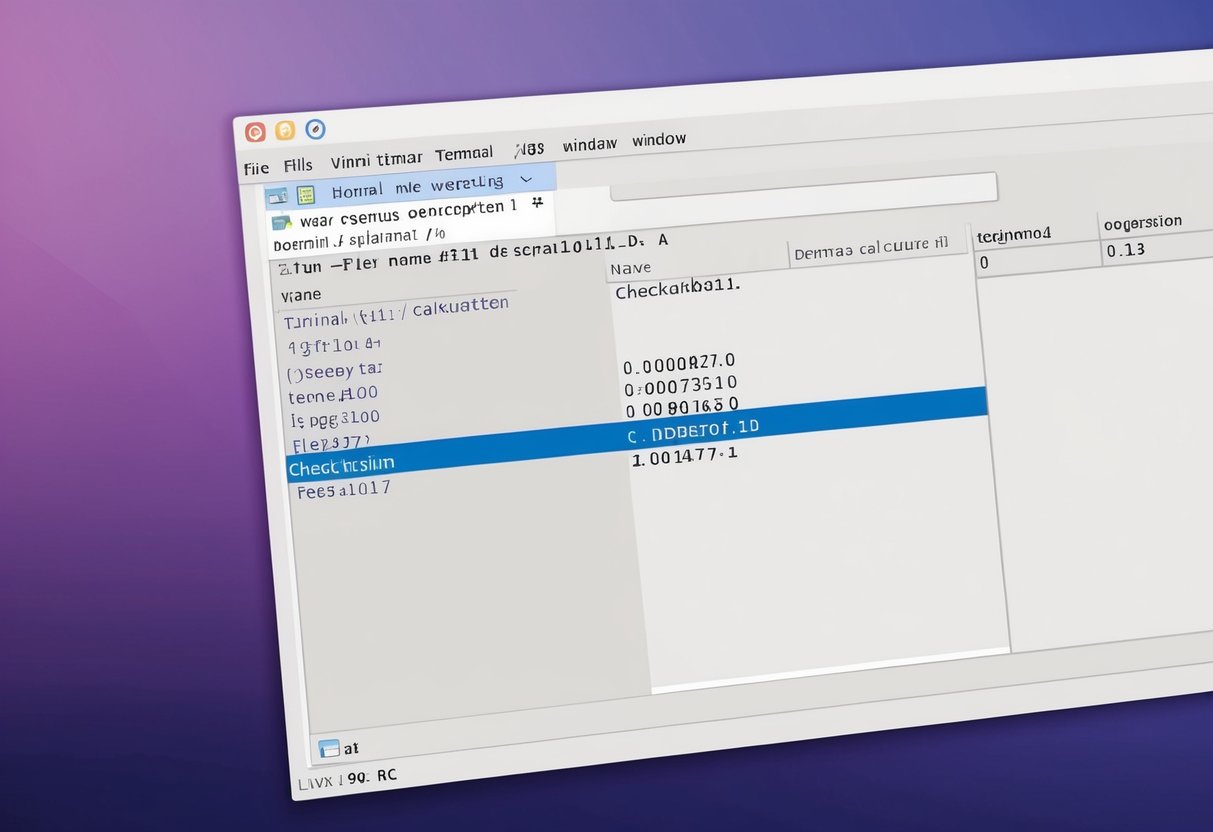Click the gray icon left of Horral dropdown
This screenshot has height=832, width=1213.
[277, 195]
